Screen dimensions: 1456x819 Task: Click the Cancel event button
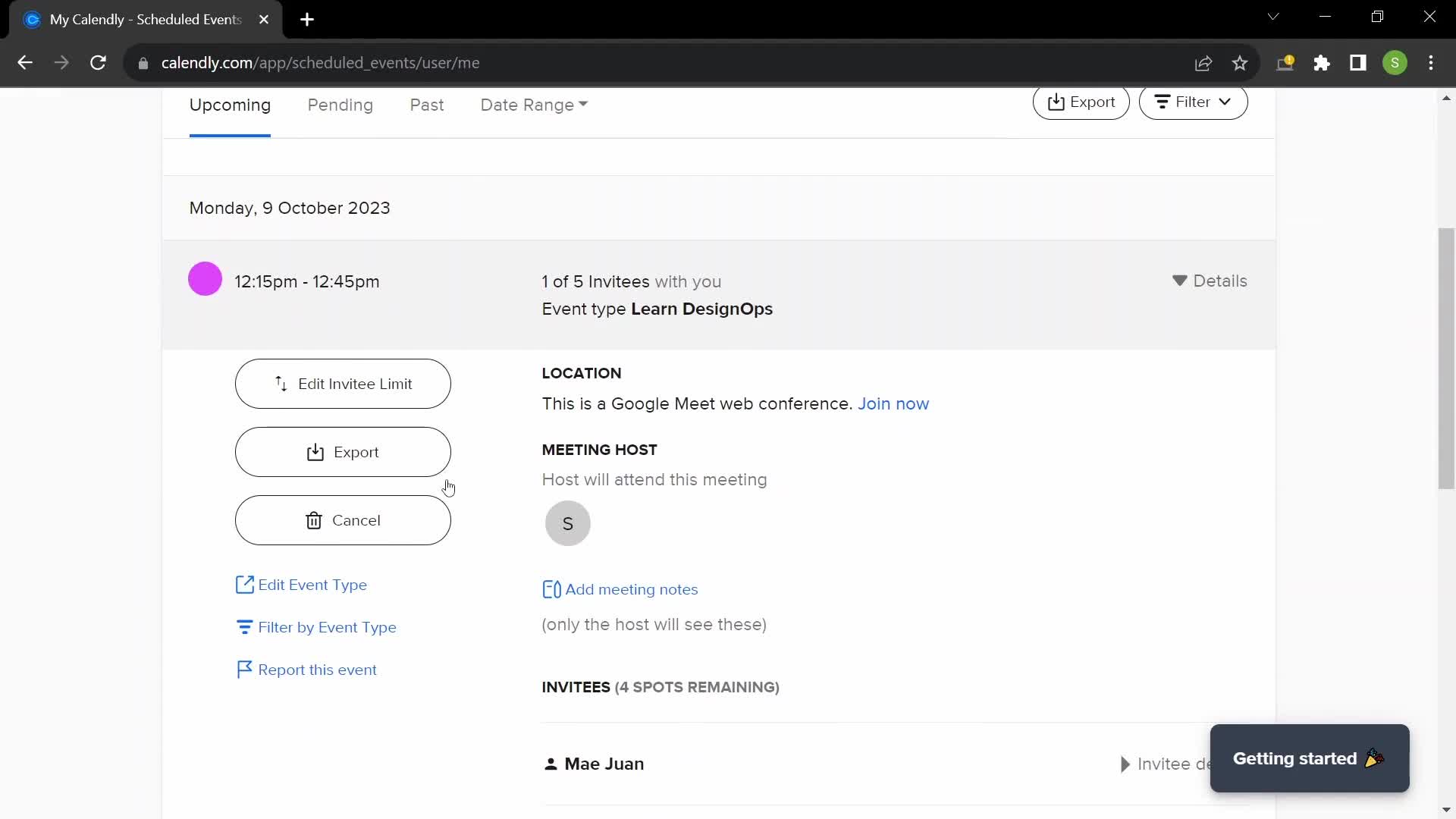click(343, 520)
